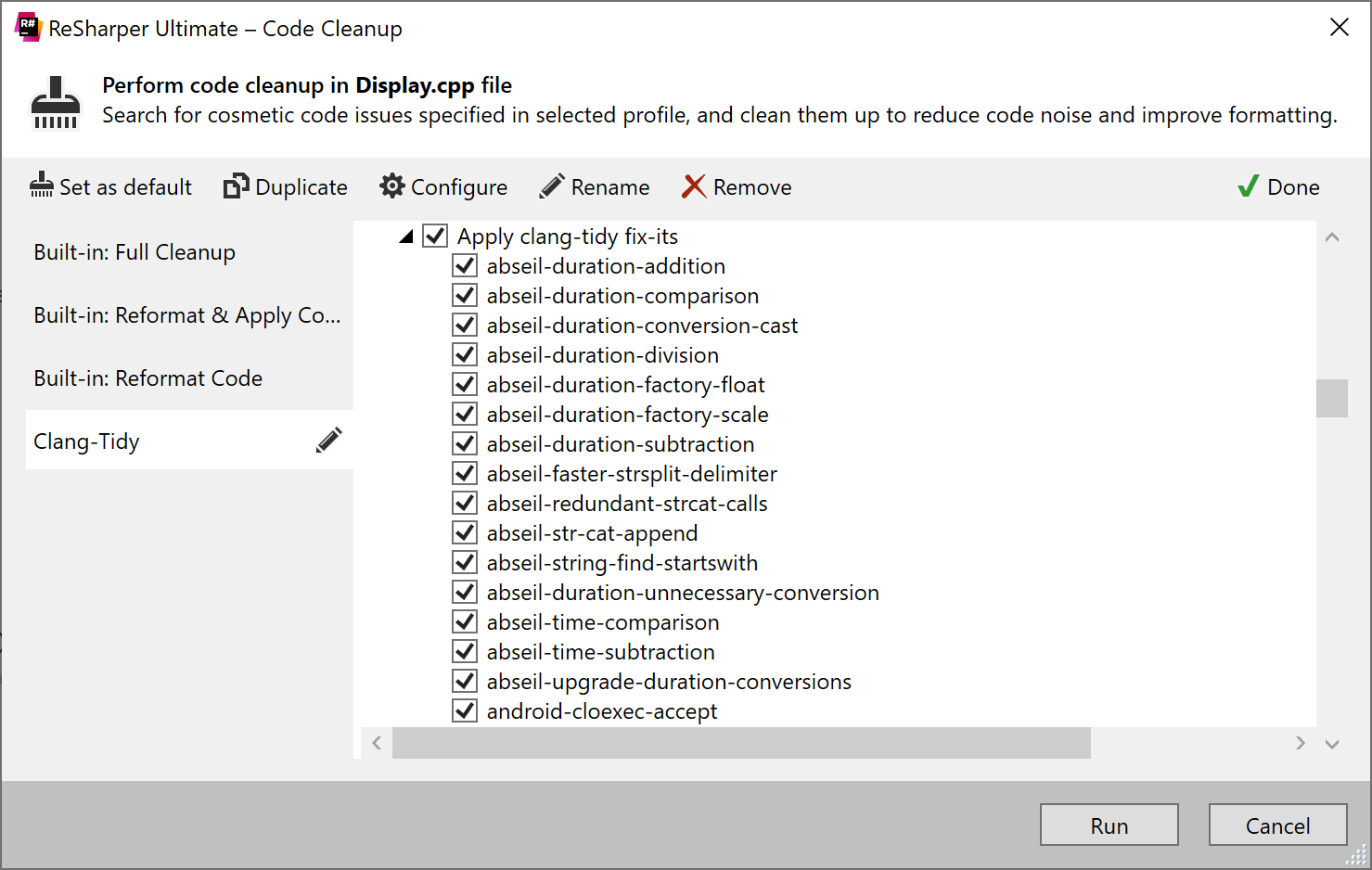Click the Remove red X icon
The height and width of the screenshot is (870, 1372).
pyautogui.click(x=692, y=186)
